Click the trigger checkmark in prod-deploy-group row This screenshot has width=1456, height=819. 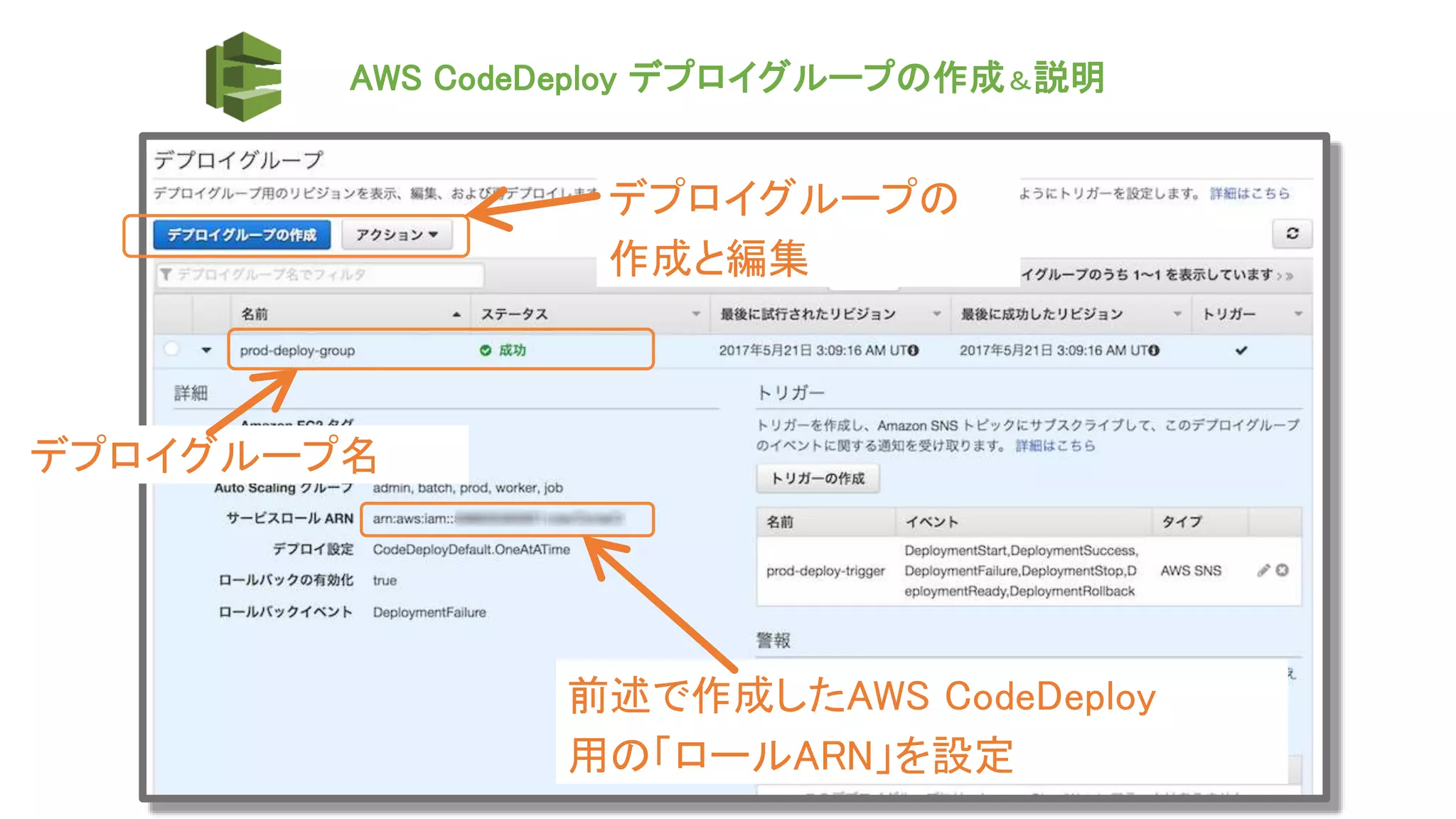point(1241,350)
